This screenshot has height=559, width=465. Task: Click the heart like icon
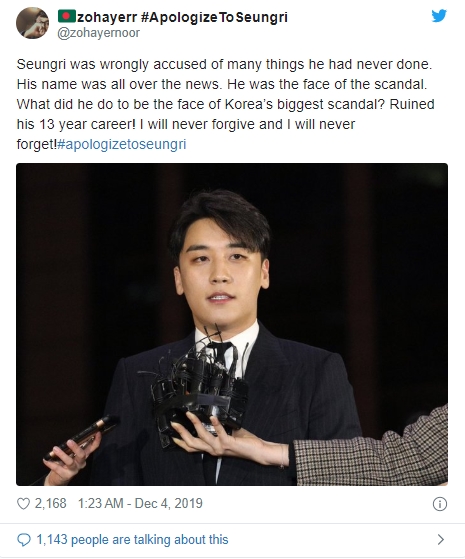[24, 504]
